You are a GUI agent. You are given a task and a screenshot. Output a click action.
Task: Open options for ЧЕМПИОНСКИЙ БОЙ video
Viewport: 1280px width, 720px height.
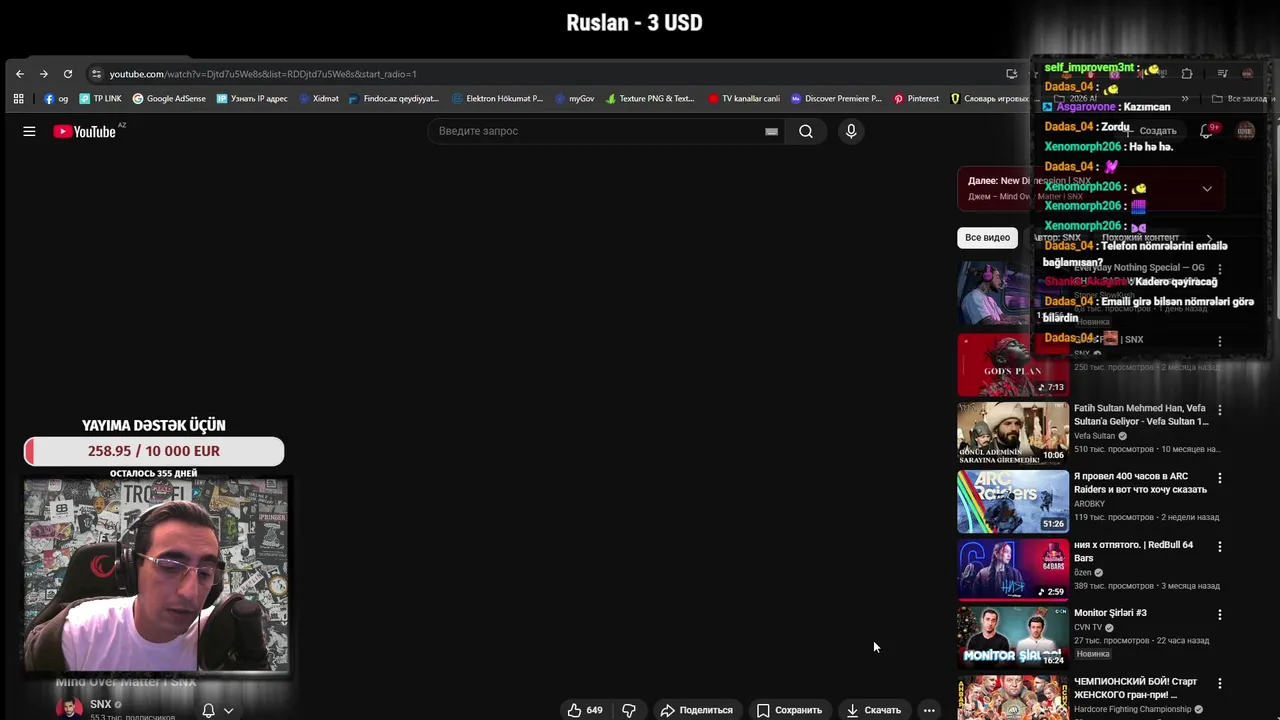coord(1219,683)
